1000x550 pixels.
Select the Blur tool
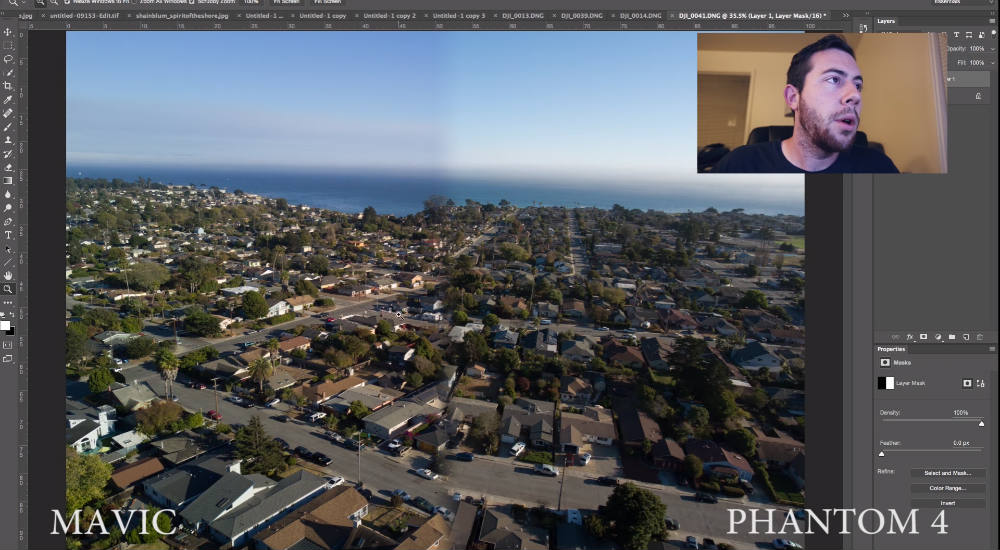tap(8, 194)
